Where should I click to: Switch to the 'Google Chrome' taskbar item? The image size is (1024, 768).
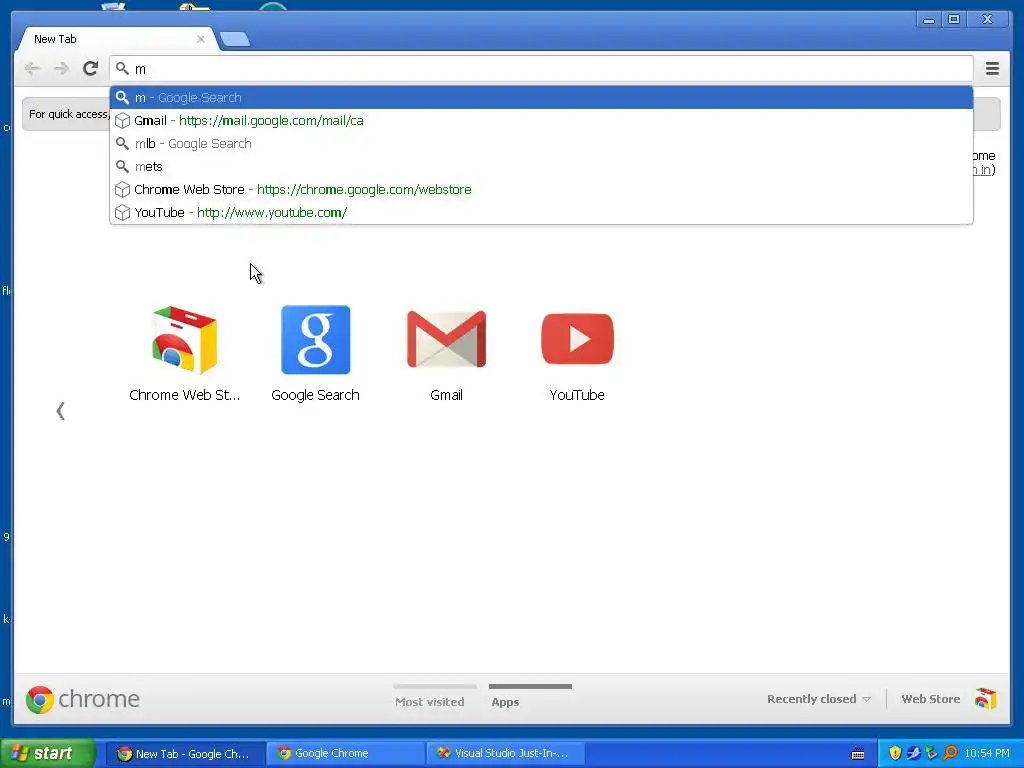pyautogui.click(x=345, y=754)
